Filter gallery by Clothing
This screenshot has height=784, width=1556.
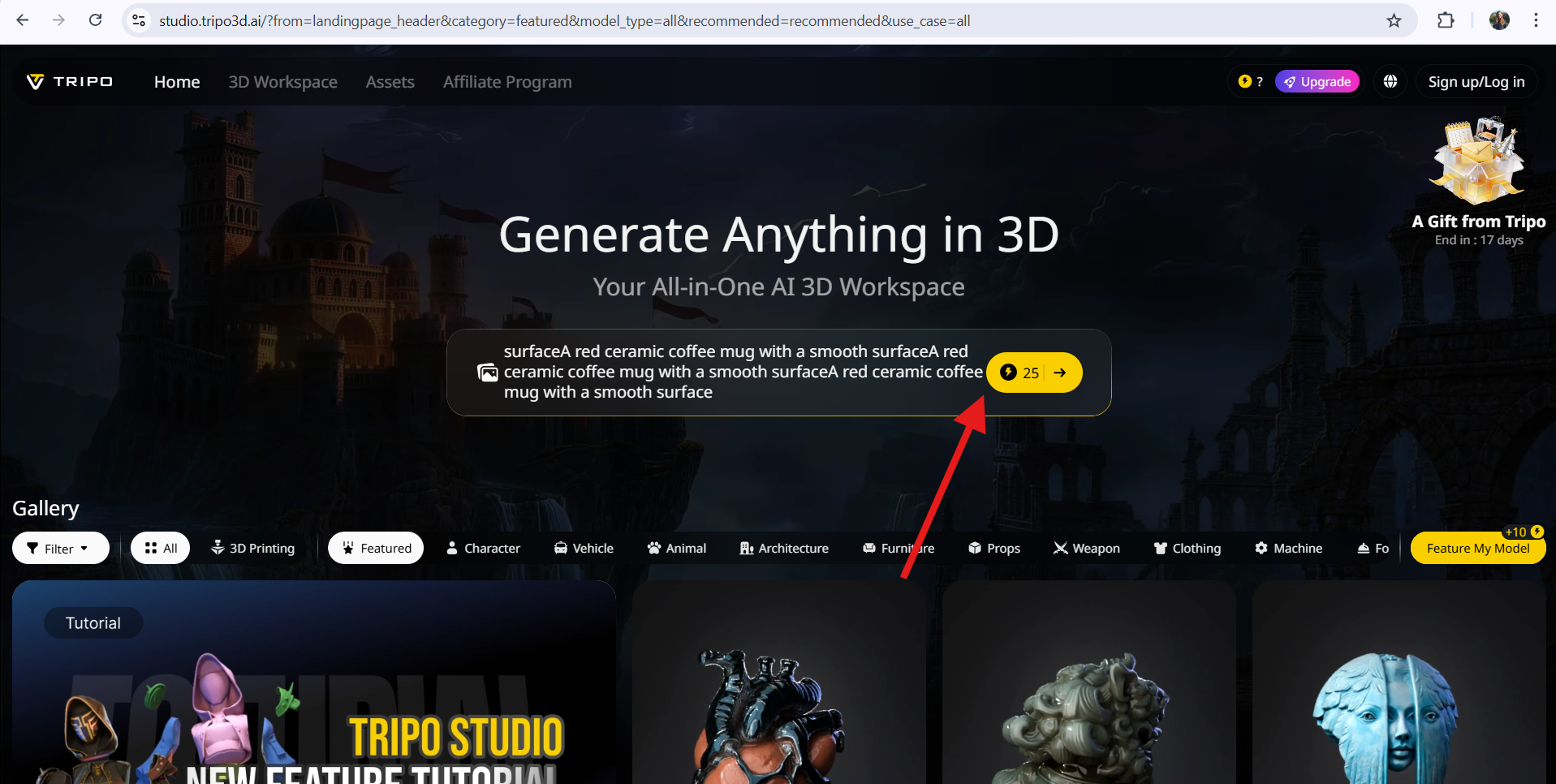(1187, 548)
